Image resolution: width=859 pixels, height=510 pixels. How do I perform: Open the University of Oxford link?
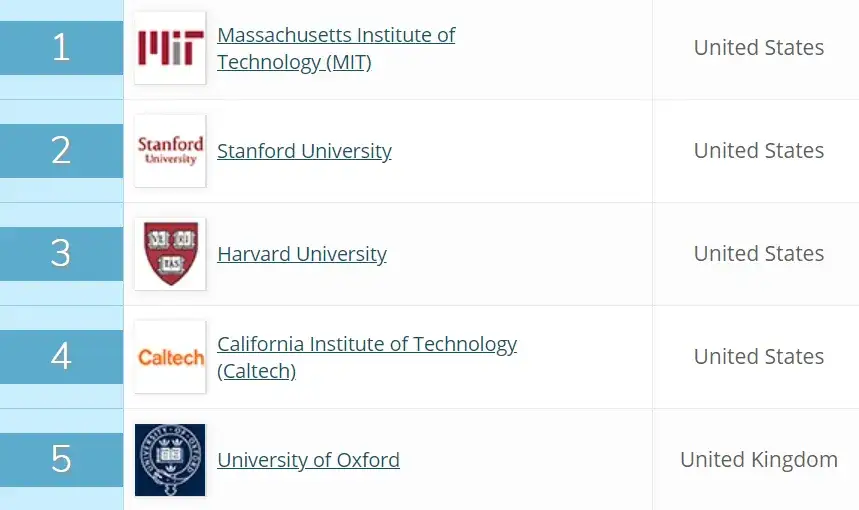308,460
